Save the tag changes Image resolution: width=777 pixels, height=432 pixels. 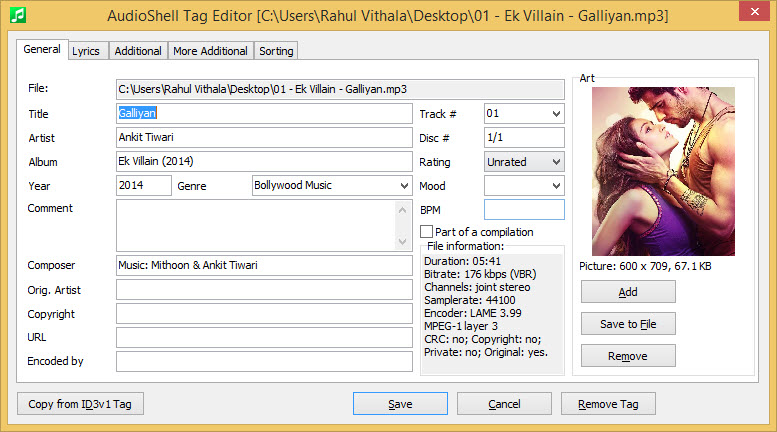tap(400, 404)
